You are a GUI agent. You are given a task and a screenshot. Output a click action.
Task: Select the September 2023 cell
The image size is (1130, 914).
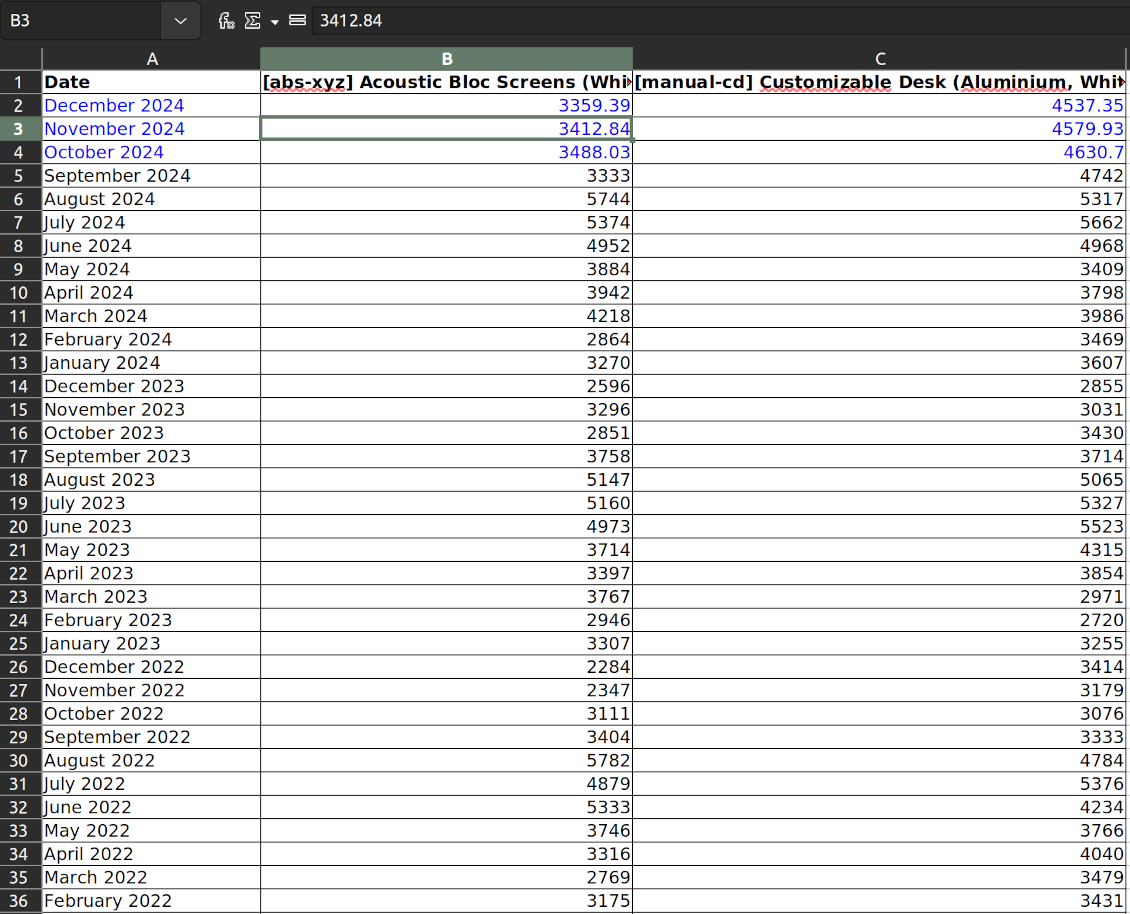coord(151,456)
